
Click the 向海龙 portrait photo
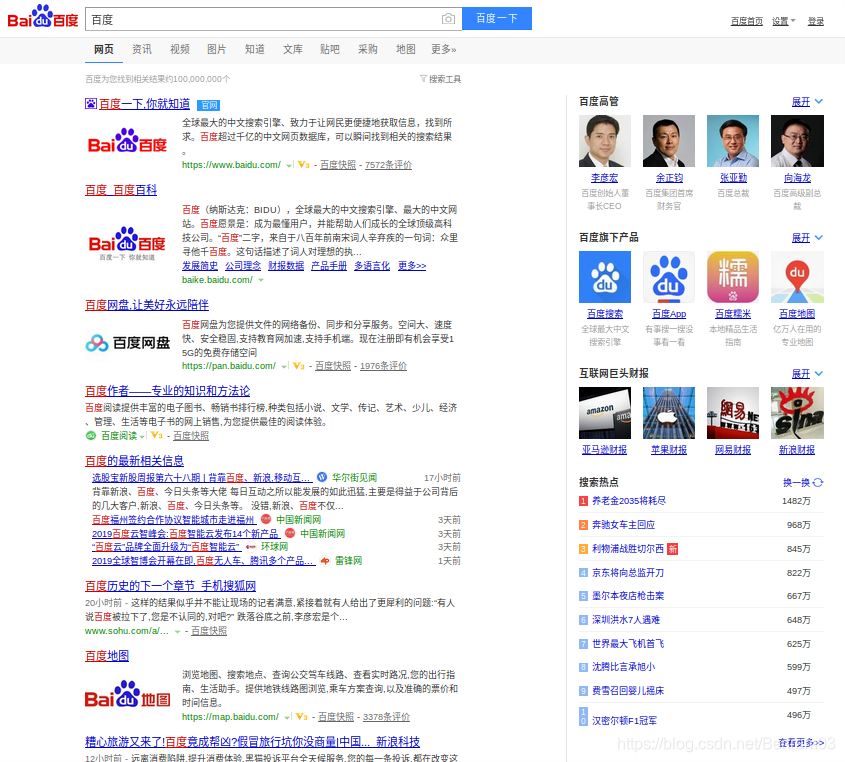click(x=796, y=141)
